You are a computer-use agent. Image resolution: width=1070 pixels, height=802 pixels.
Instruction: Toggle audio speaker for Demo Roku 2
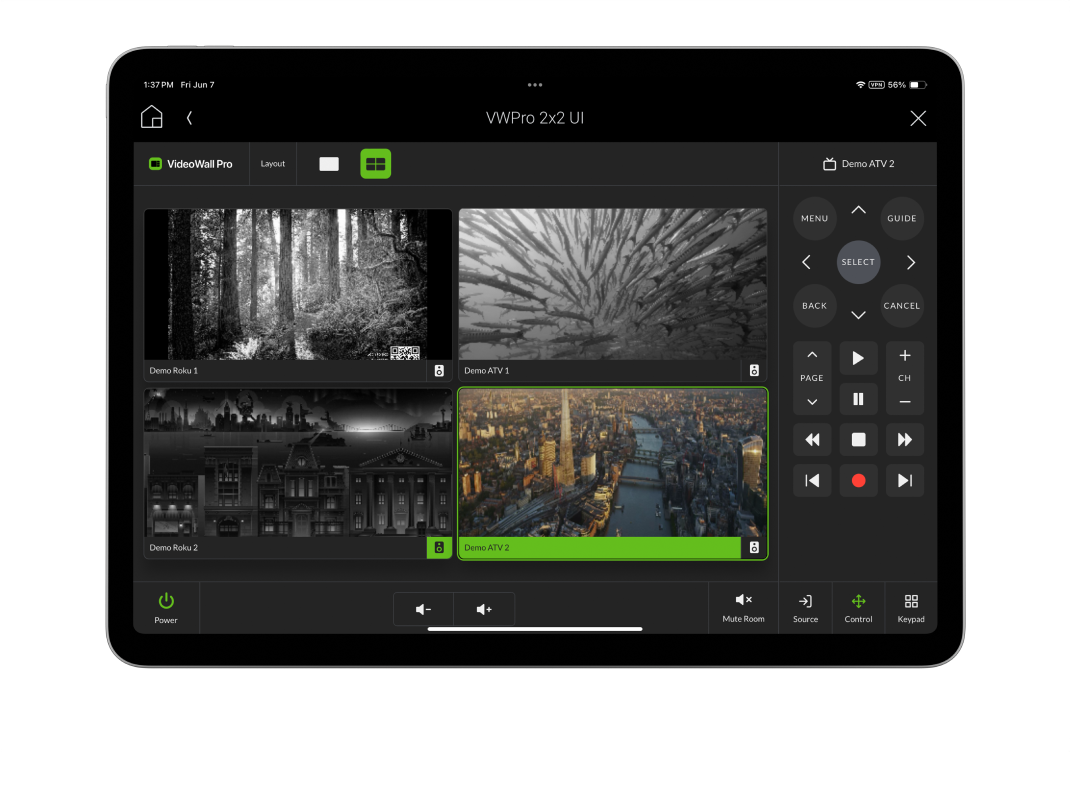pyautogui.click(x=439, y=548)
